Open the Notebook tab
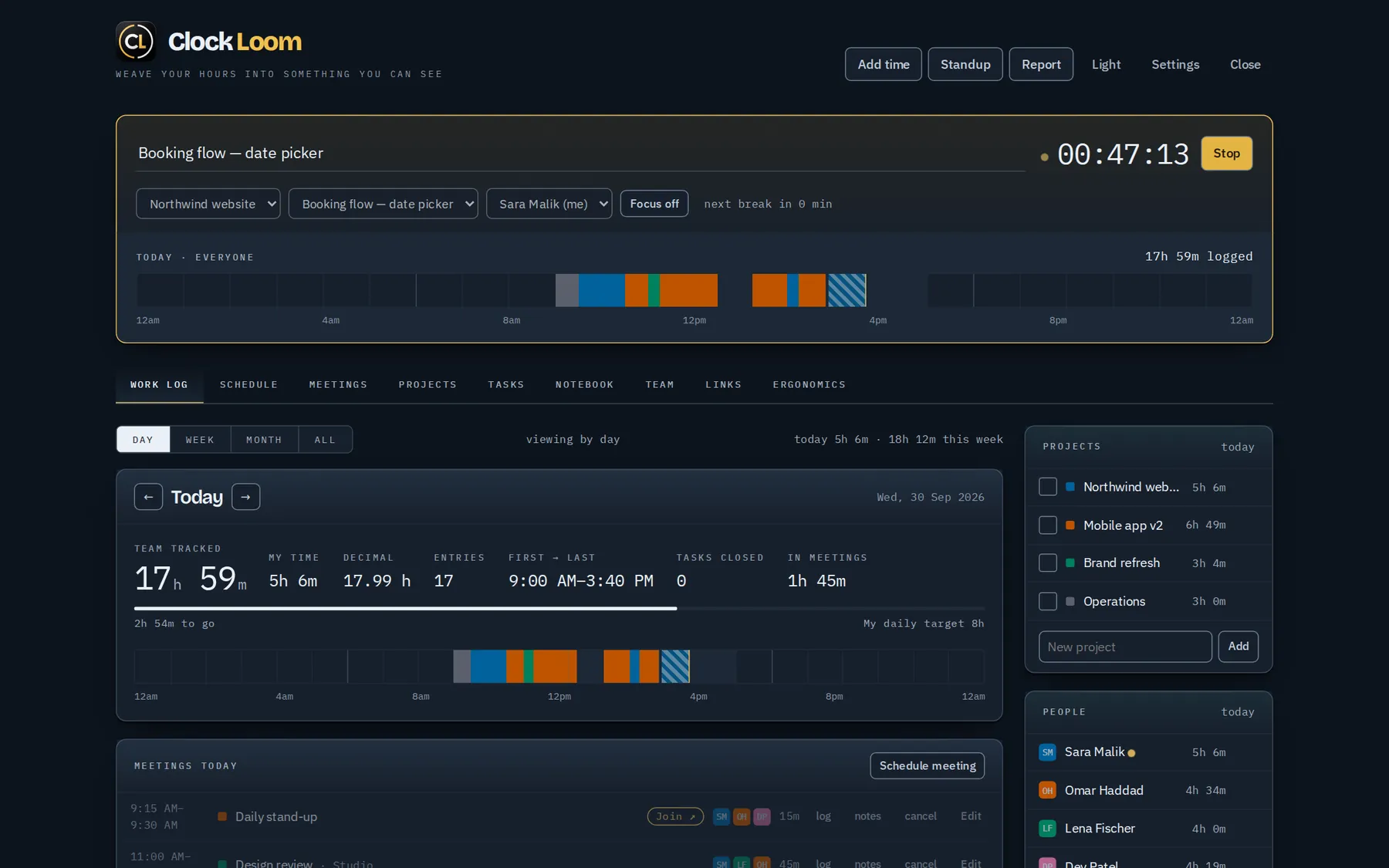The width and height of the screenshot is (1389, 868). tap(585, 384)
